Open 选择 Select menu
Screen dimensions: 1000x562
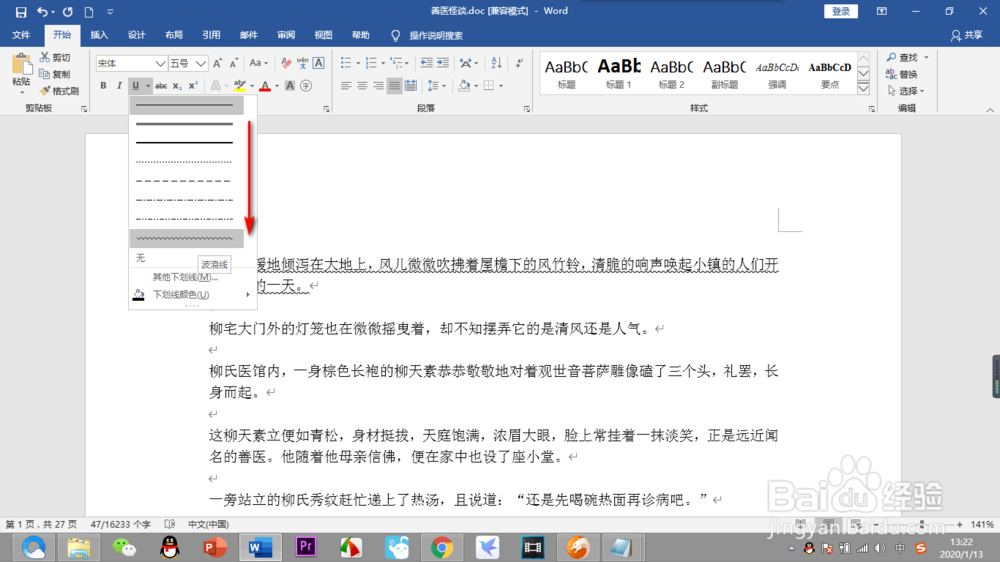906,91
